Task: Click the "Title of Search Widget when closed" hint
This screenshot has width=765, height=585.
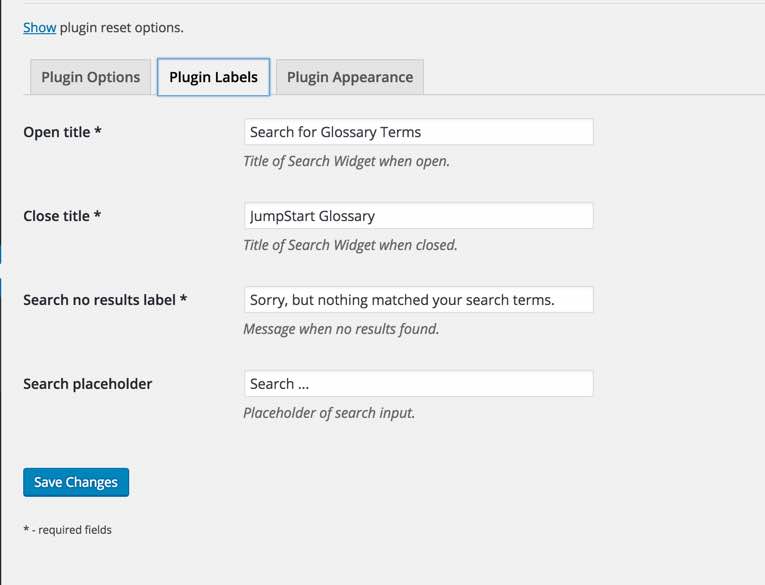Action: [x=350, y=245]
